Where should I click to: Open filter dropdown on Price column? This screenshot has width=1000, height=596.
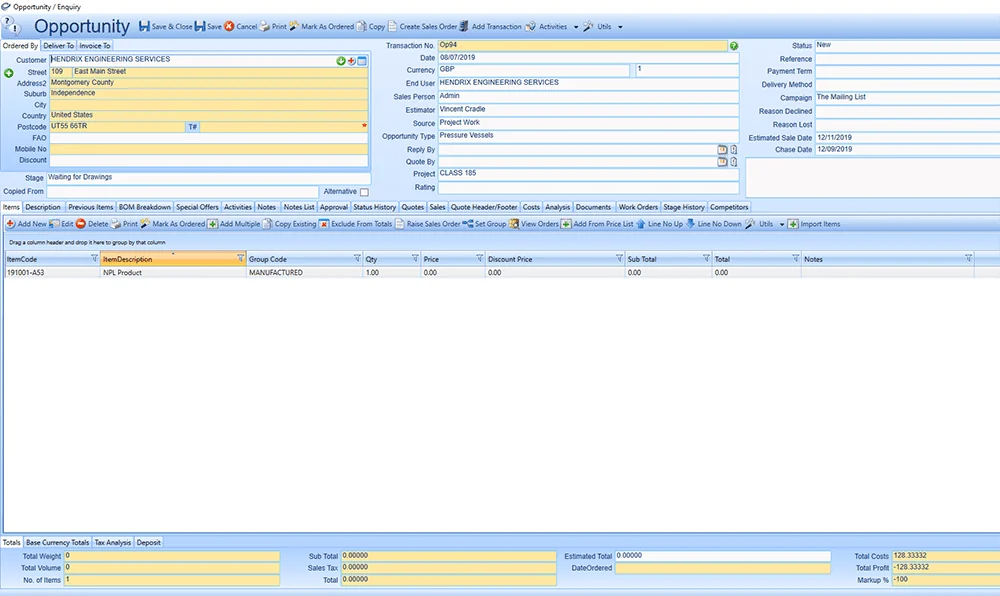[x=480, y=259]
